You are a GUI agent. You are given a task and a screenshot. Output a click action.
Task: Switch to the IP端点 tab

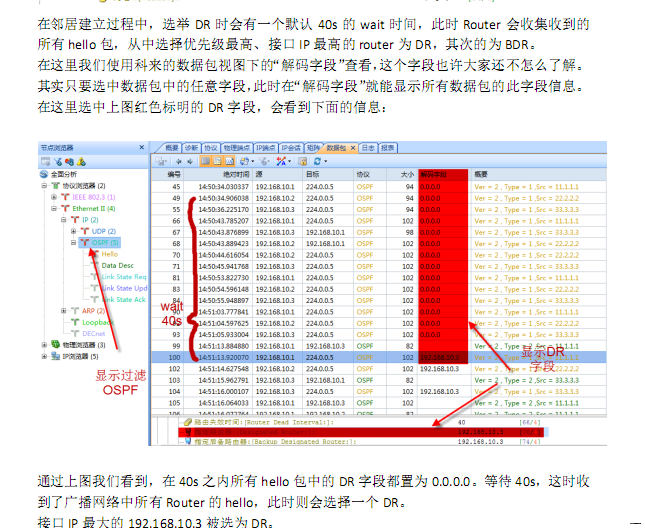pyautogui.click(x=265, y=148)
